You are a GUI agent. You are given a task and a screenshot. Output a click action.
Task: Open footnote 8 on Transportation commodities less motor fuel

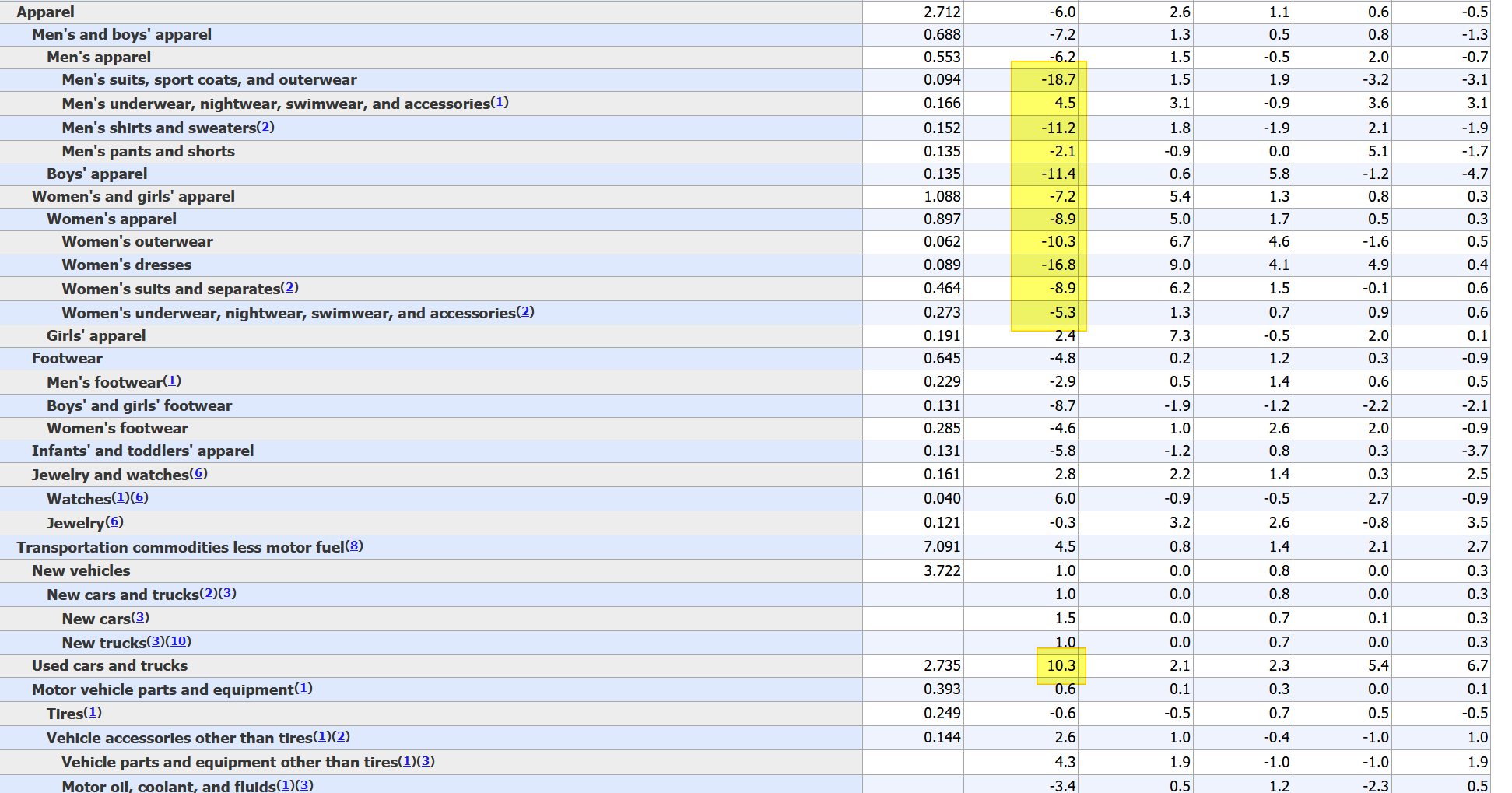(354, 546)
